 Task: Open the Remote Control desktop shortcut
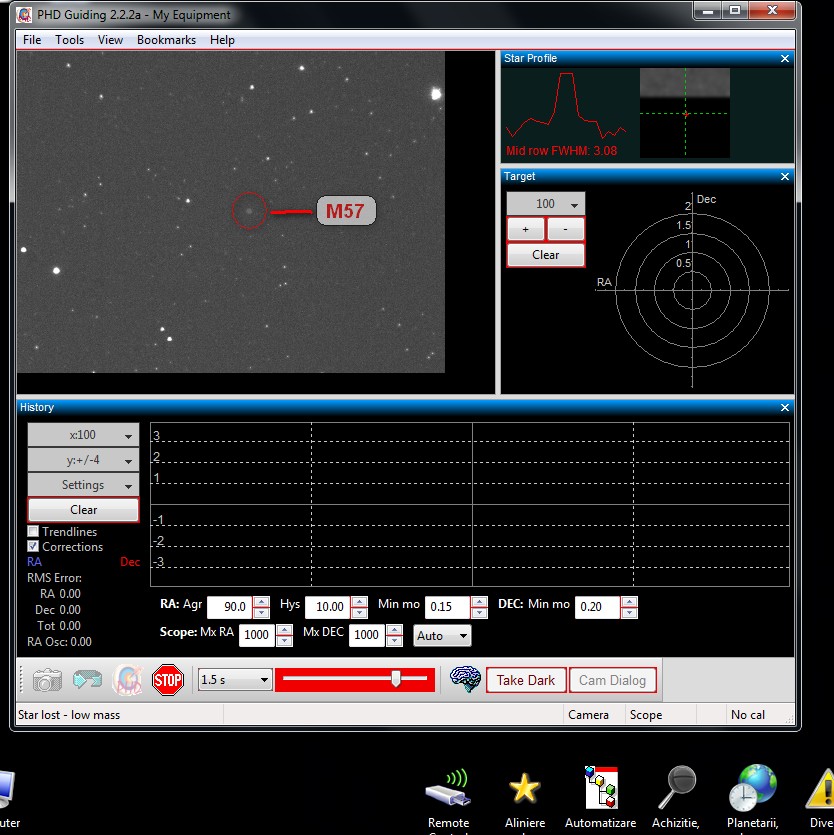[448, 800]
